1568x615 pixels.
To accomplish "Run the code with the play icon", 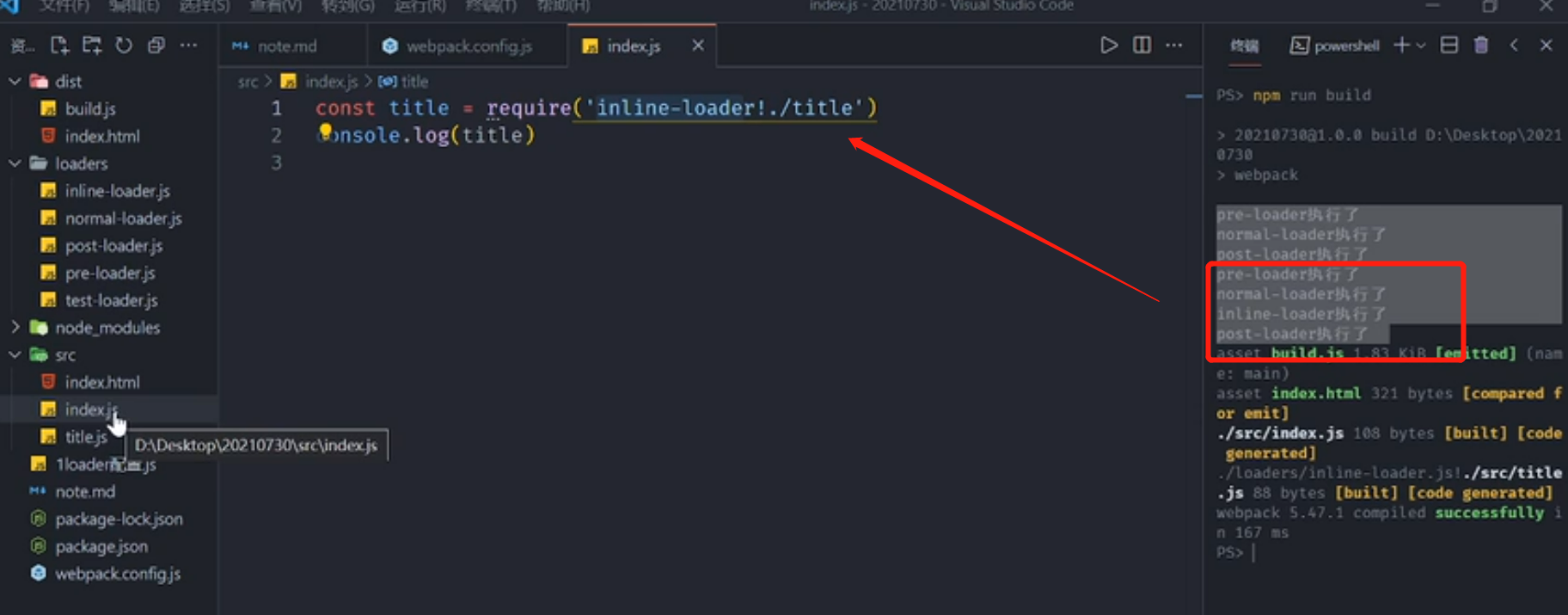I will tap(1109, 46).
